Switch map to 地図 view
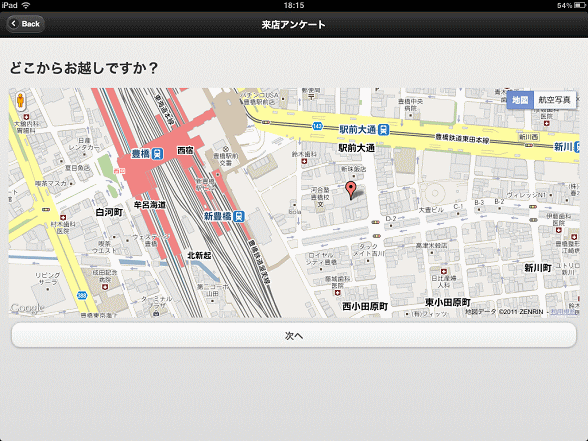The height and width of the screenshot is (441, 588). [520, 100]
